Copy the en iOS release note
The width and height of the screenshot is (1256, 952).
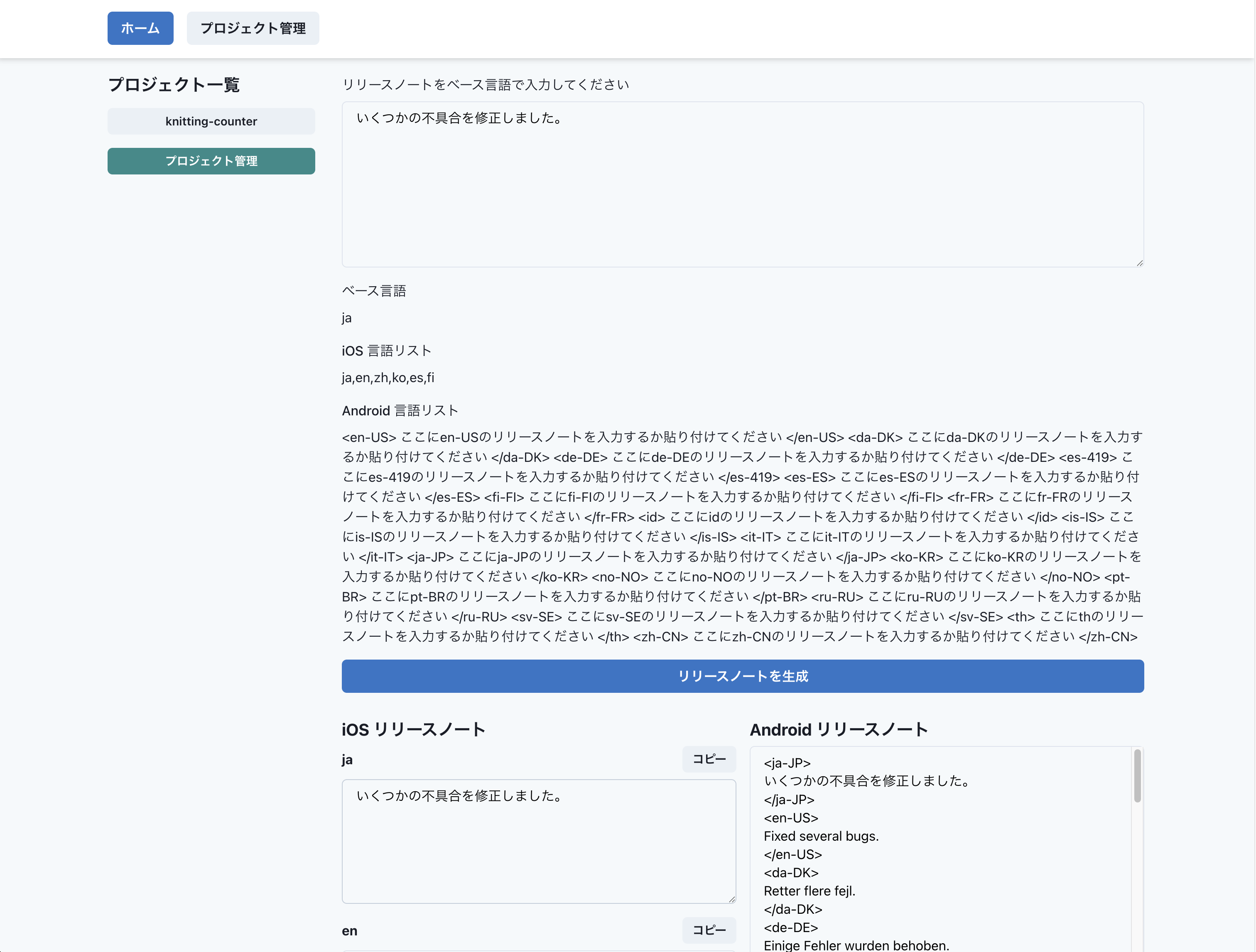click(x=709, y=930)
